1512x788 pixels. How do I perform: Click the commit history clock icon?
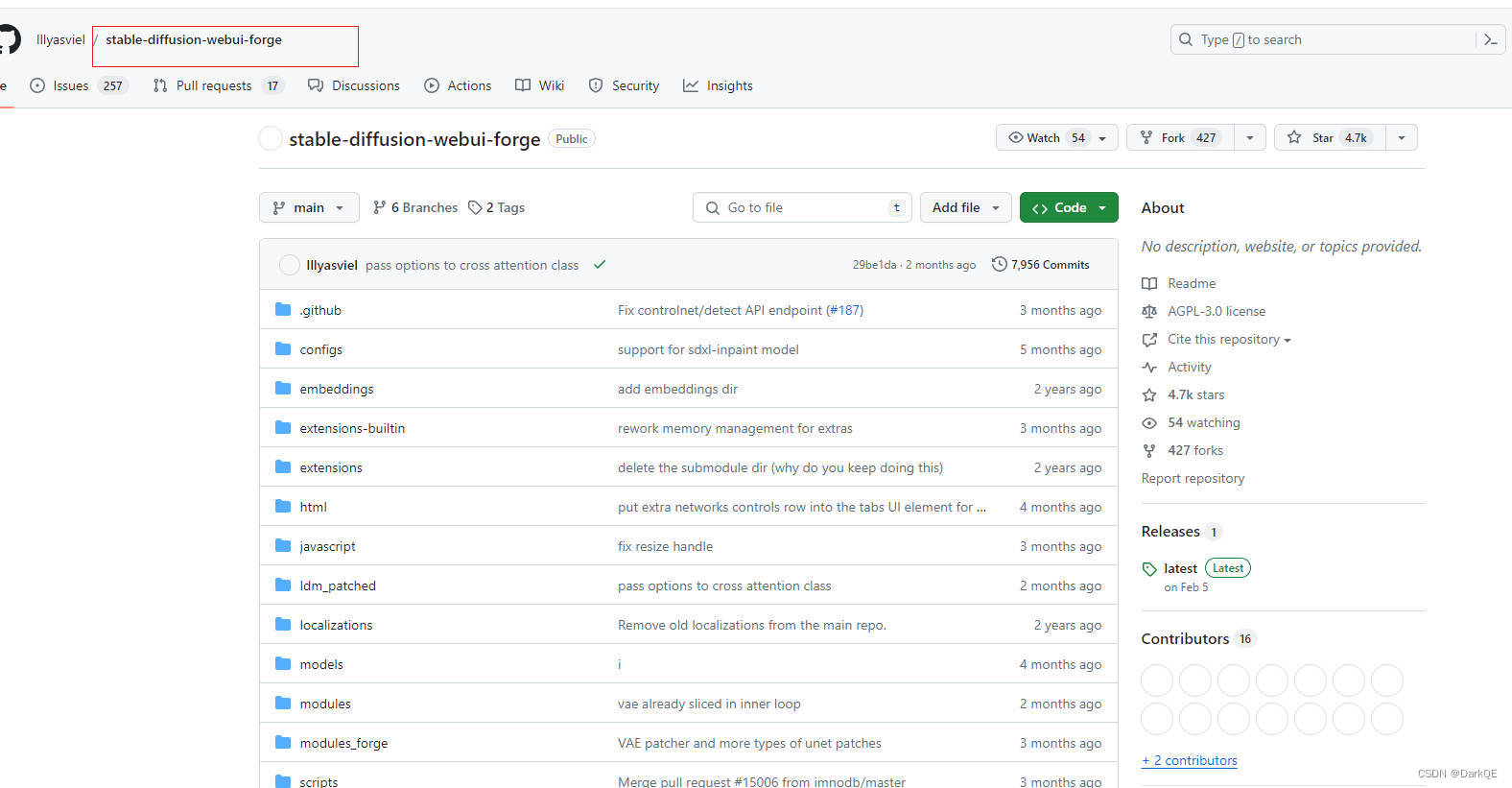pos(999,264)
